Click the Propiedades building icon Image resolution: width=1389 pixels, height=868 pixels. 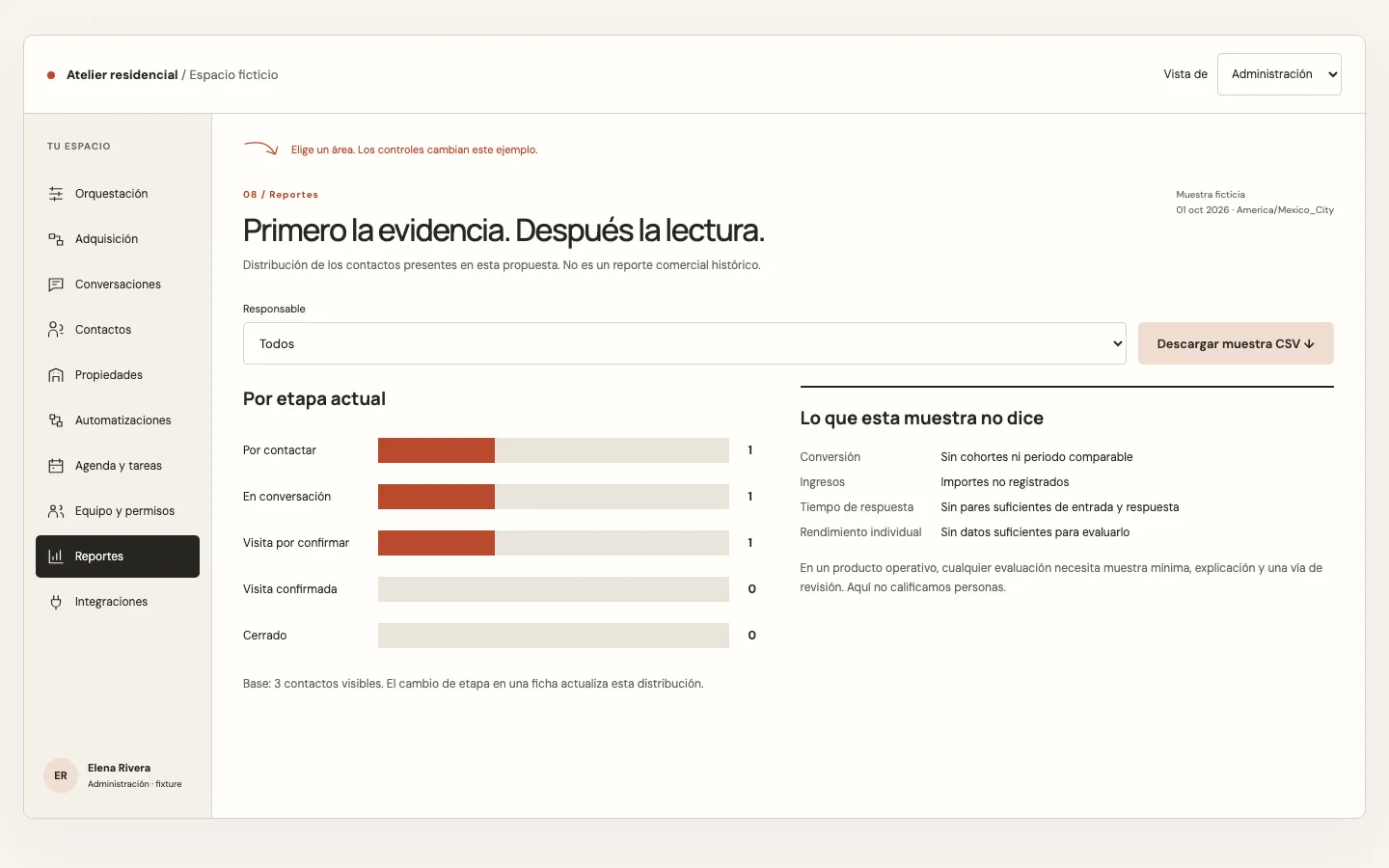56,375
